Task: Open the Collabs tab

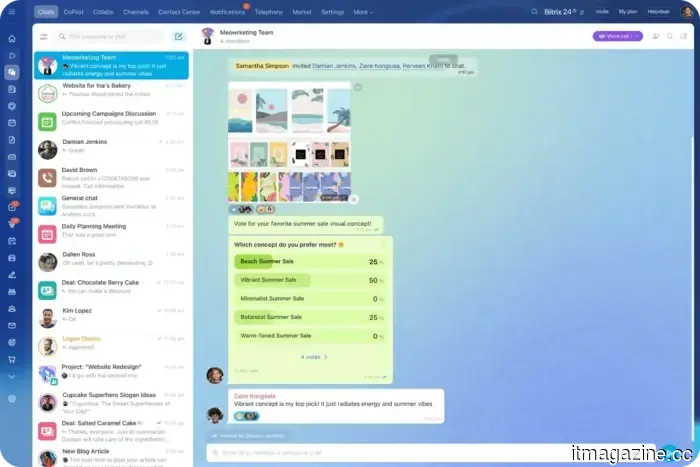Action: pos(103,12)
